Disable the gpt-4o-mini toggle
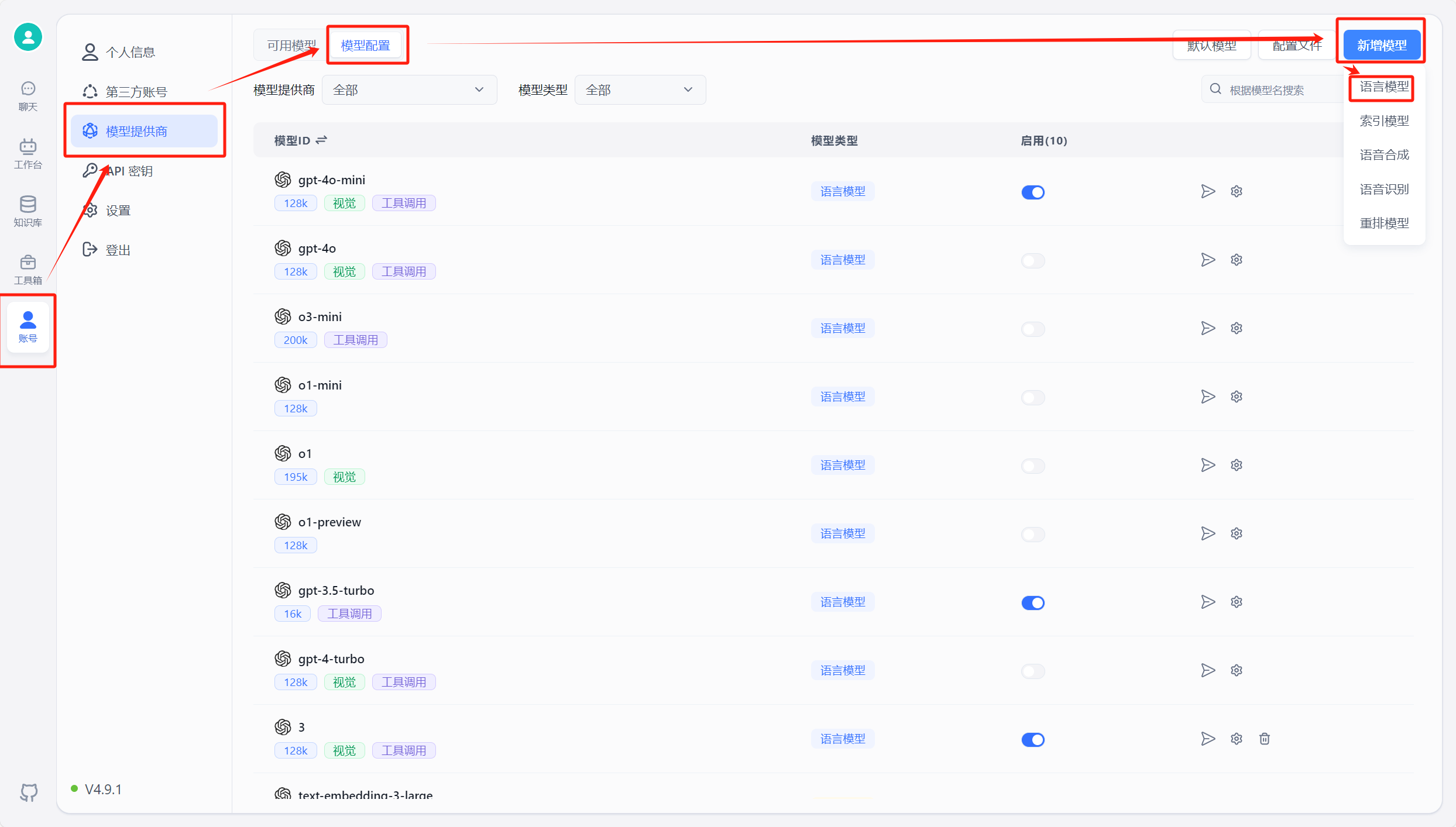This screenshot has width=1456, height=827. [x=1032, y=192]
